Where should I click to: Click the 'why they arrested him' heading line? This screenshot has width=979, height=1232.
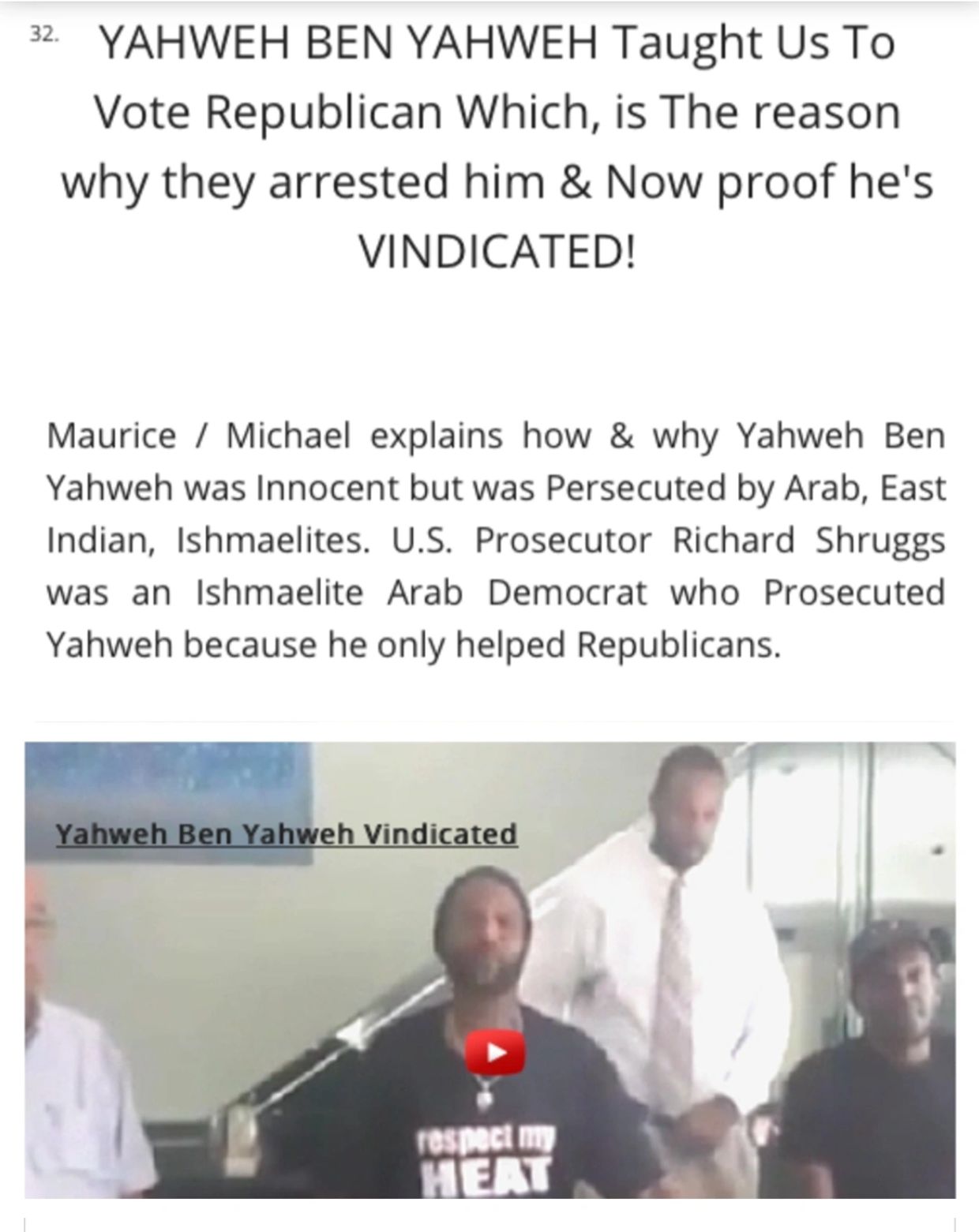point(497,182)
